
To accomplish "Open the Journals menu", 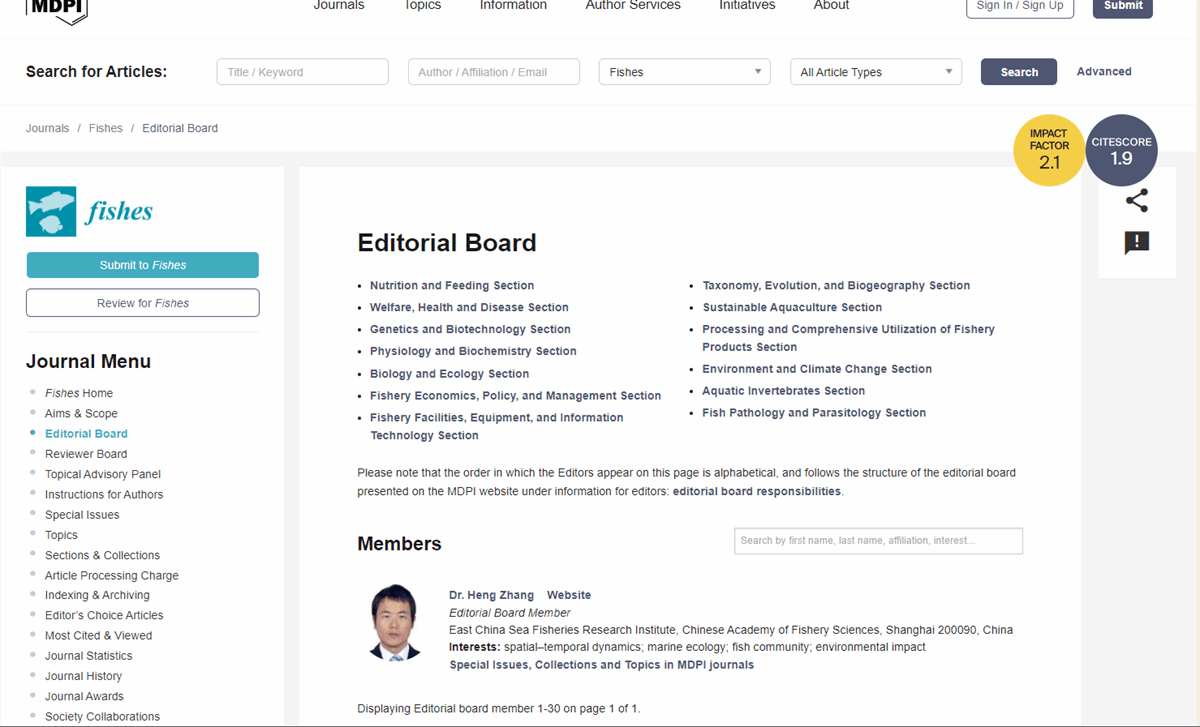I will pyautogui.click(x=339, y=6).
